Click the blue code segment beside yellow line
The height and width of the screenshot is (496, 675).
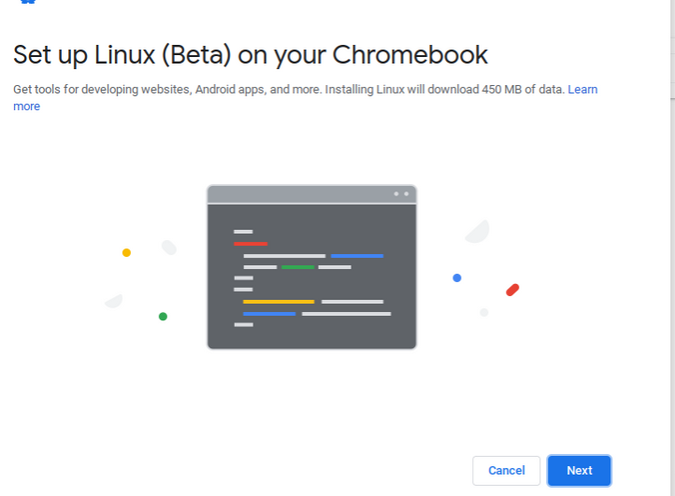point(269,314)
